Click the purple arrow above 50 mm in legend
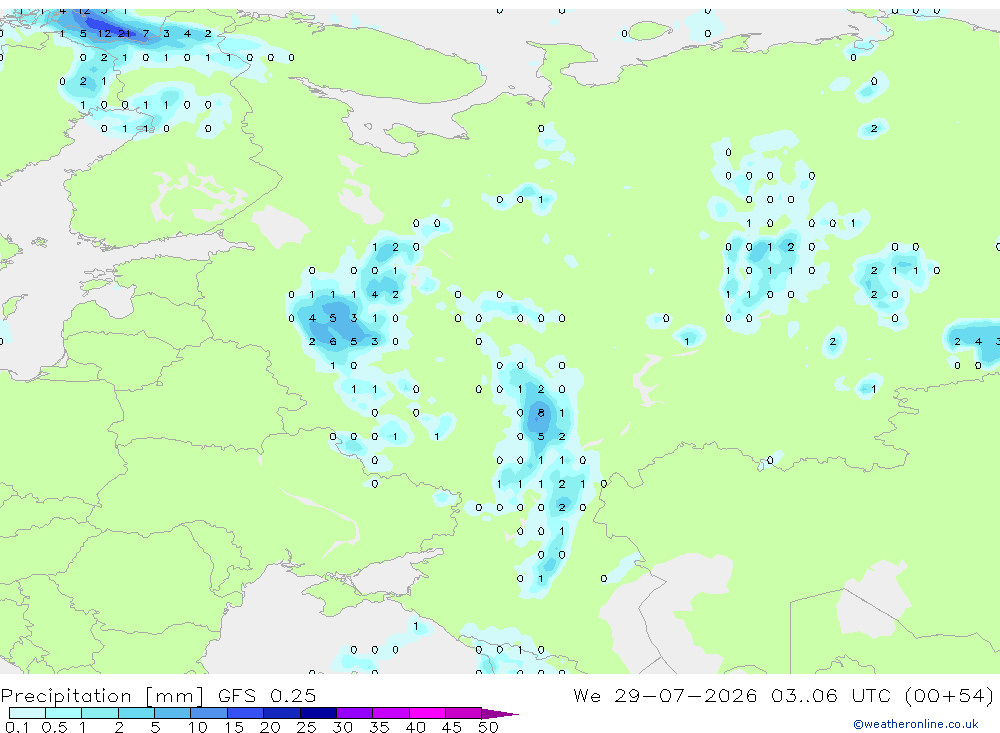The width and height of the screenshot is (1000, 733). tap(500, 714)
